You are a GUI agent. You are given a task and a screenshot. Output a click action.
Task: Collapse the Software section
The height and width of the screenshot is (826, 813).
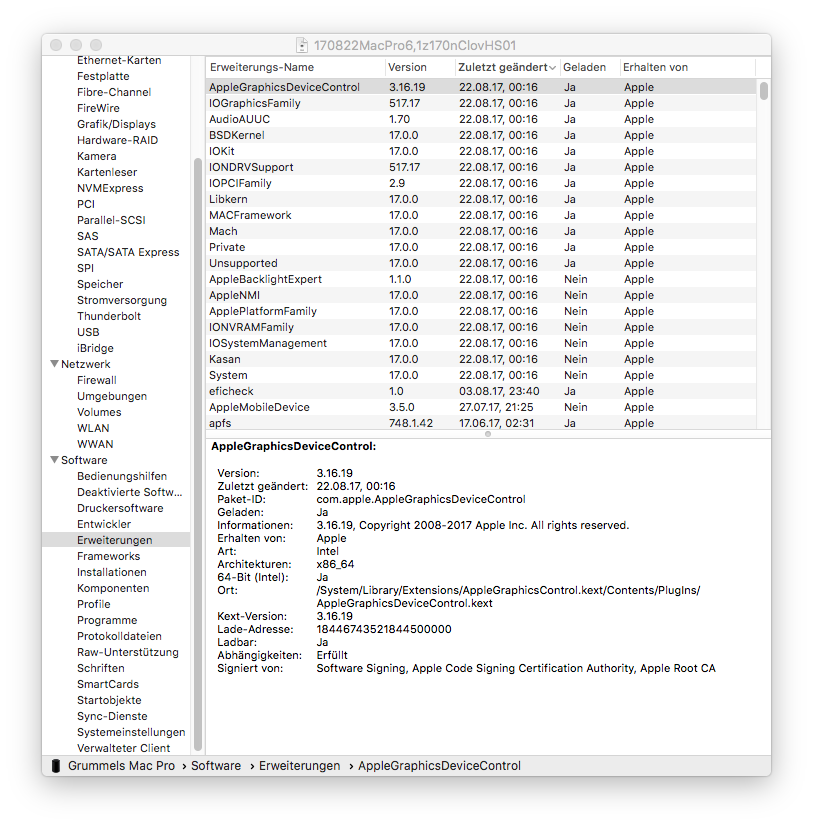pos(54,460)
